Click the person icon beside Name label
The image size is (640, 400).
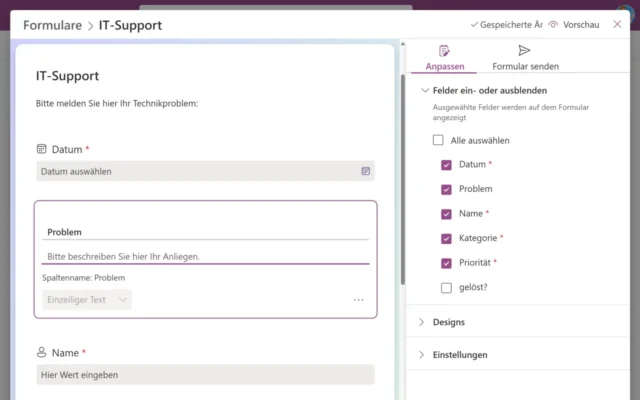[x=42, y=353]
